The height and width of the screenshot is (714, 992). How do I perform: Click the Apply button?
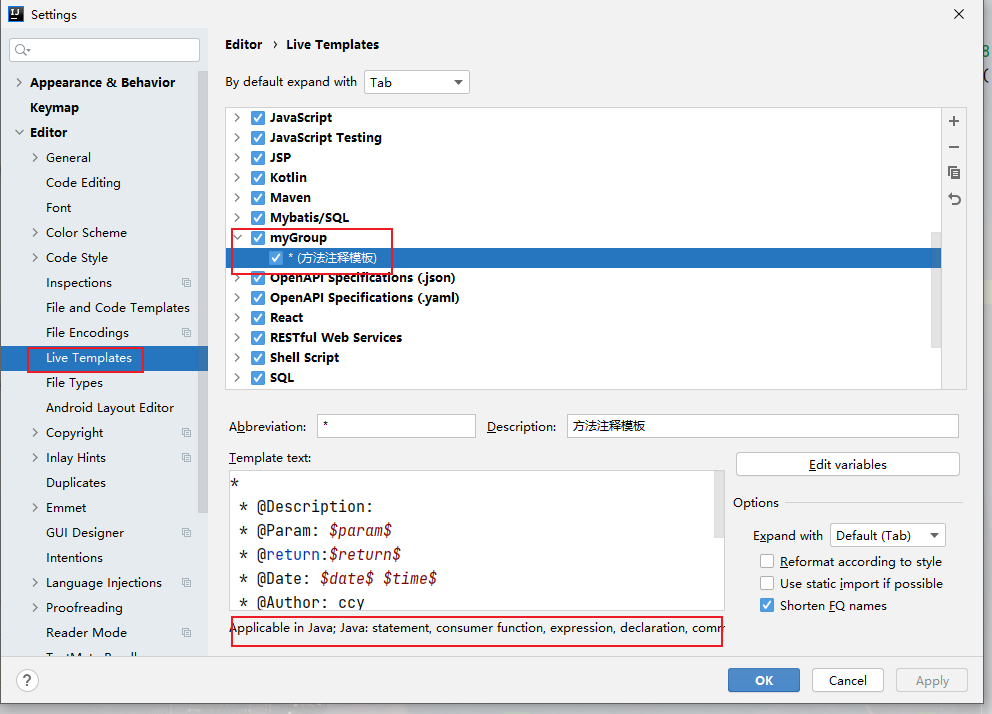pyautogui.click(x=932, y=680)
